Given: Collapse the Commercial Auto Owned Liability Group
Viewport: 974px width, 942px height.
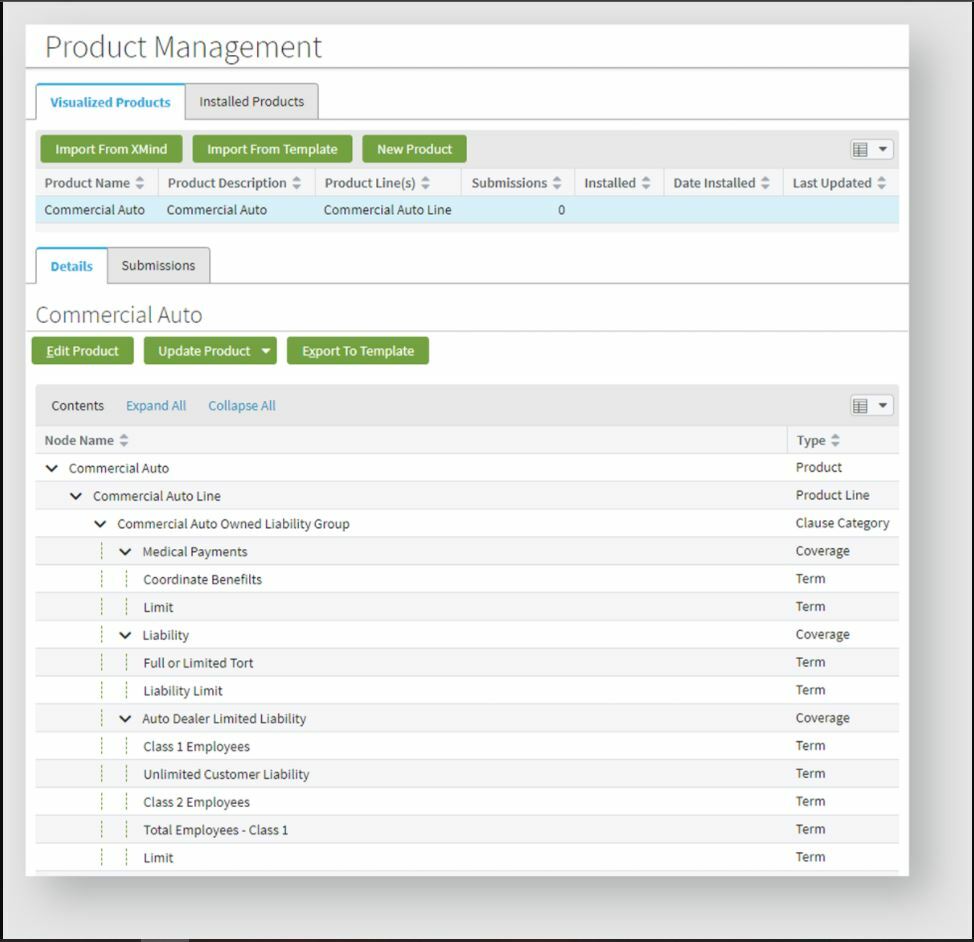Looking at the screenshot, I should point(100,523).
